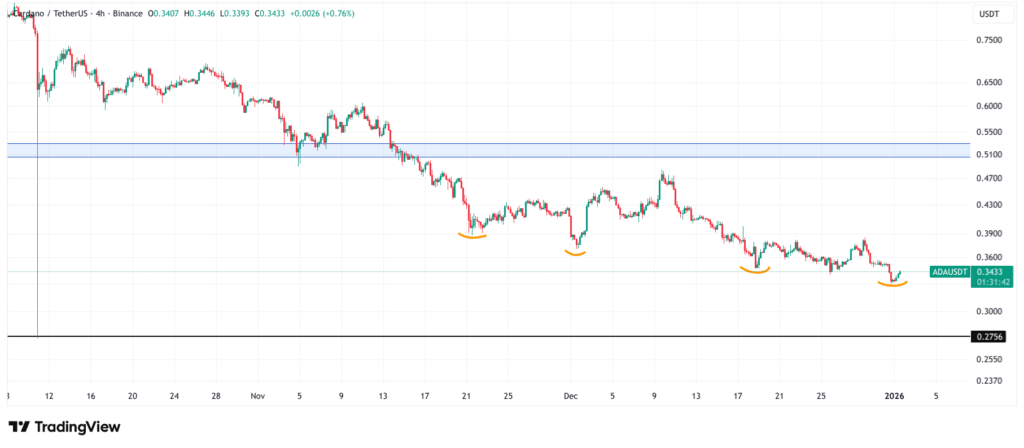Select the black 0.2756 price label

point(988,337)
